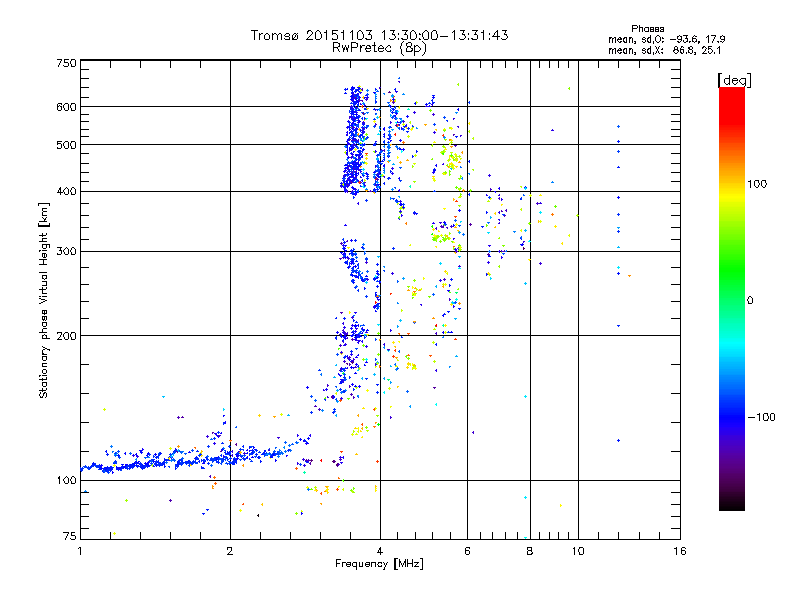Click the y-axis tick label '750'
The height and width of the screenshot is (600, 800).
click(66, 63)
